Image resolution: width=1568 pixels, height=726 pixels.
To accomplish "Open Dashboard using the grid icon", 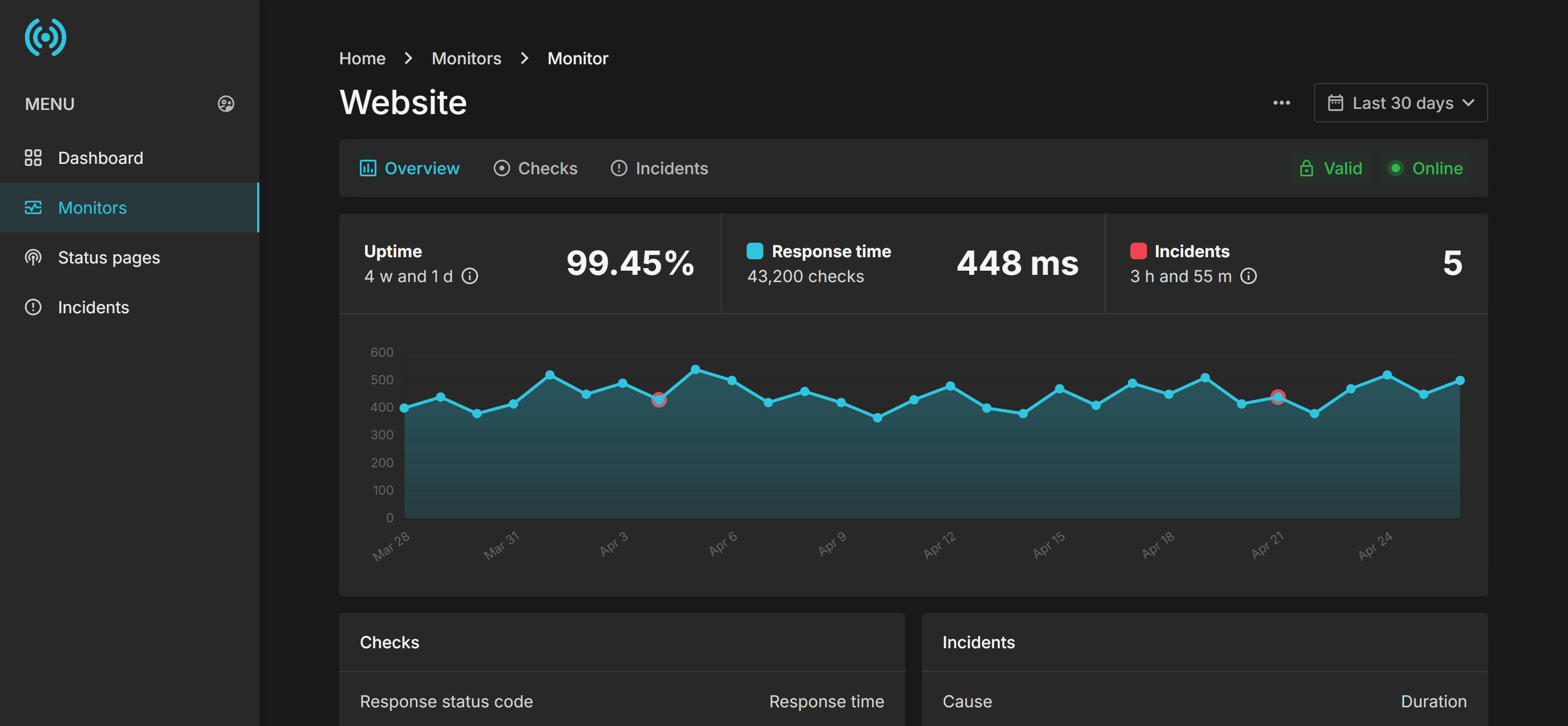I will coord(34,158).
